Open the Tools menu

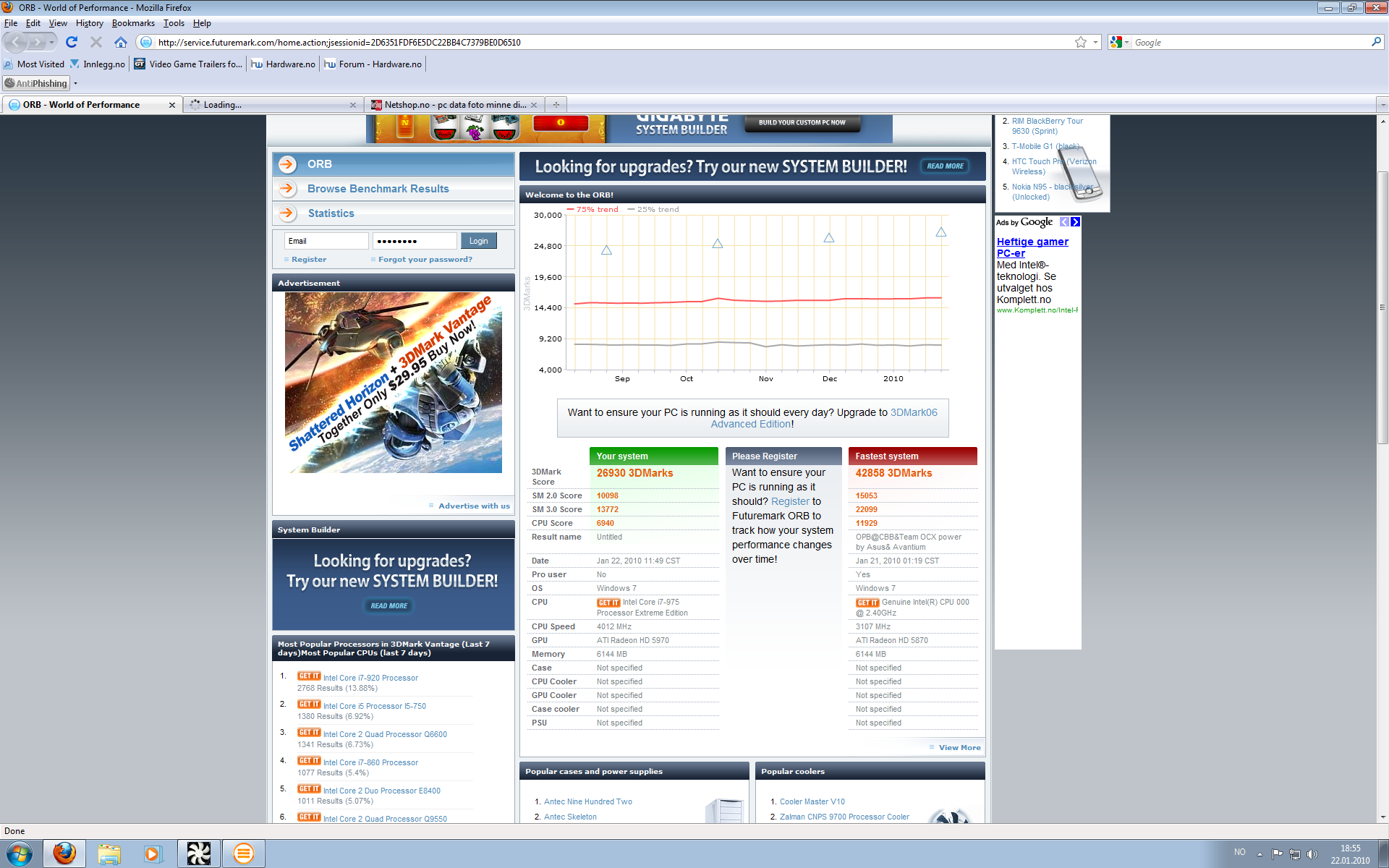[x=174, y=23]
